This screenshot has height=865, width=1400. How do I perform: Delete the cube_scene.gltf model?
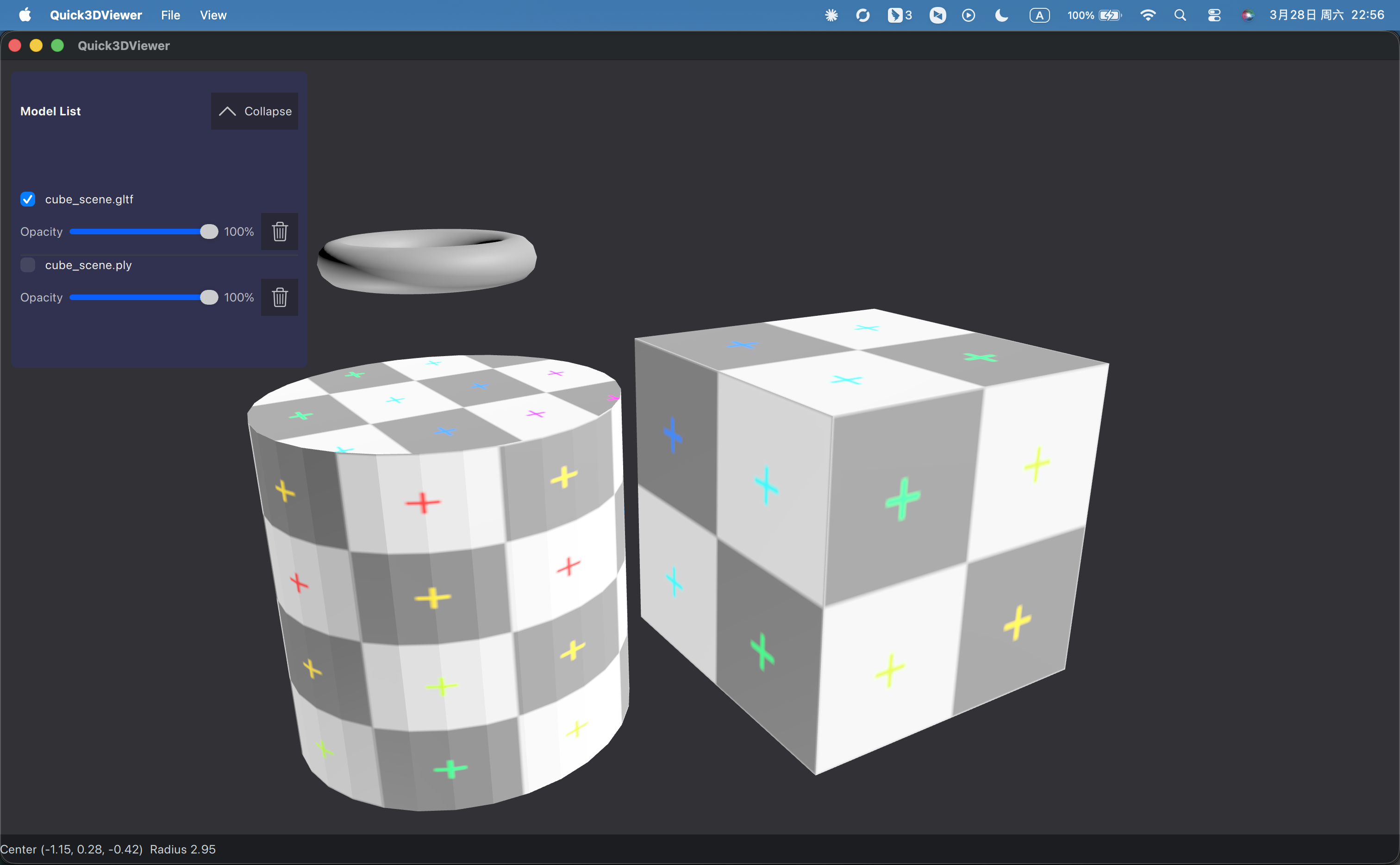pyautogui.click(x=280, y=232)
